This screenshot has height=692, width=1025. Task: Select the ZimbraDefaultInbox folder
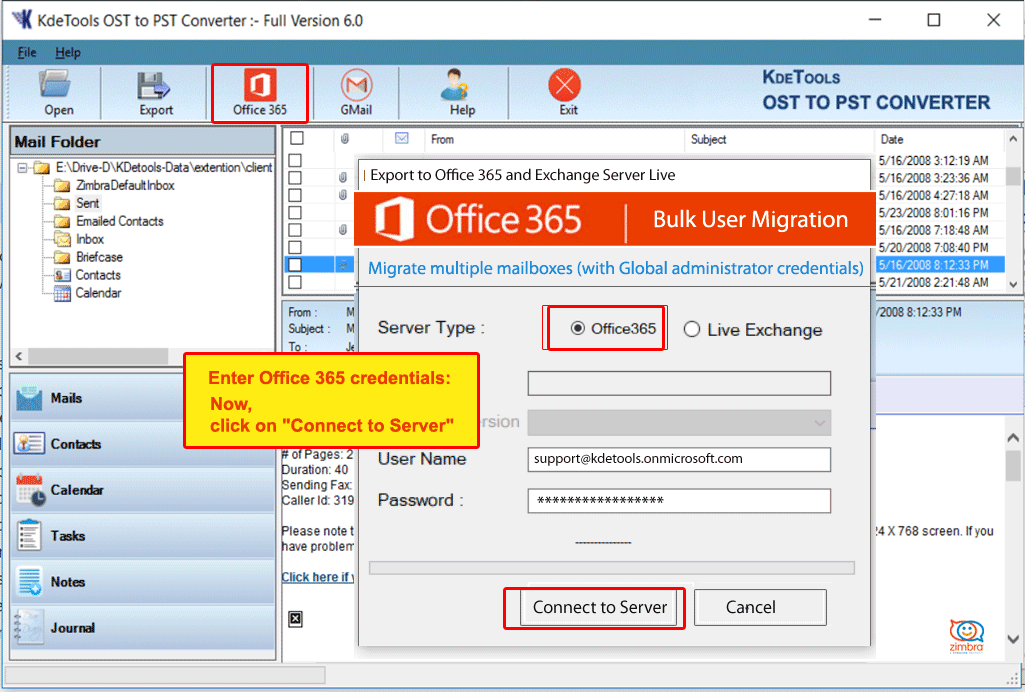pyautogui.click(x=125, y=186)
